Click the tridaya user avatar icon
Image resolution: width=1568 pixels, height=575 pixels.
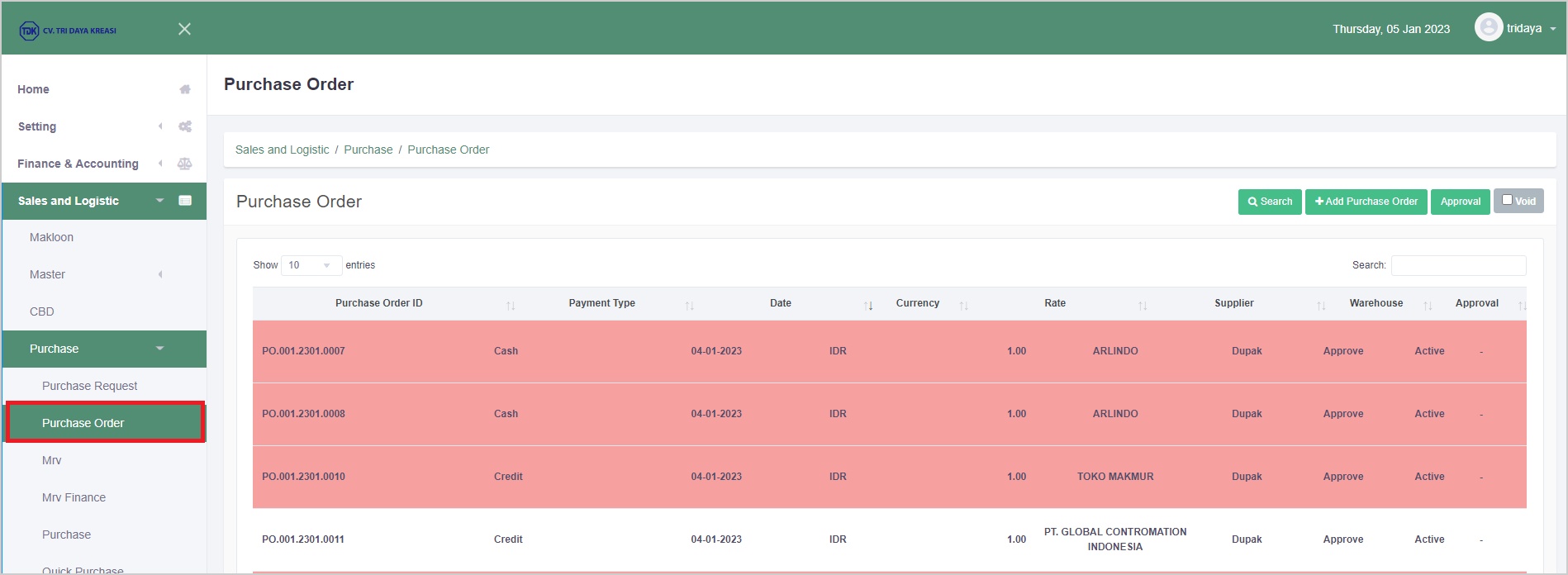point(1488,28)
